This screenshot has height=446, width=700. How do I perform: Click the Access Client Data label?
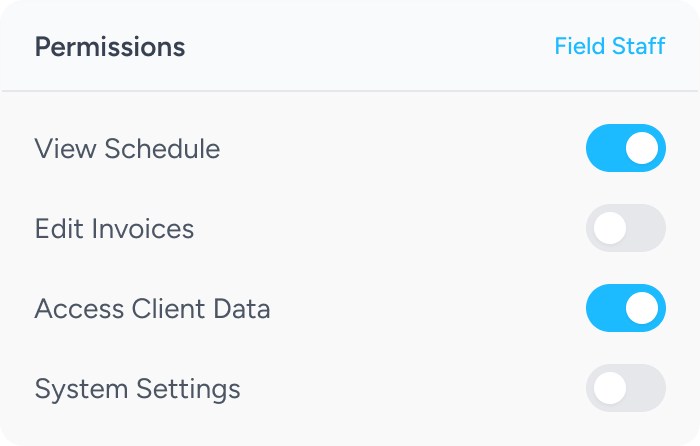coord(152,309)
